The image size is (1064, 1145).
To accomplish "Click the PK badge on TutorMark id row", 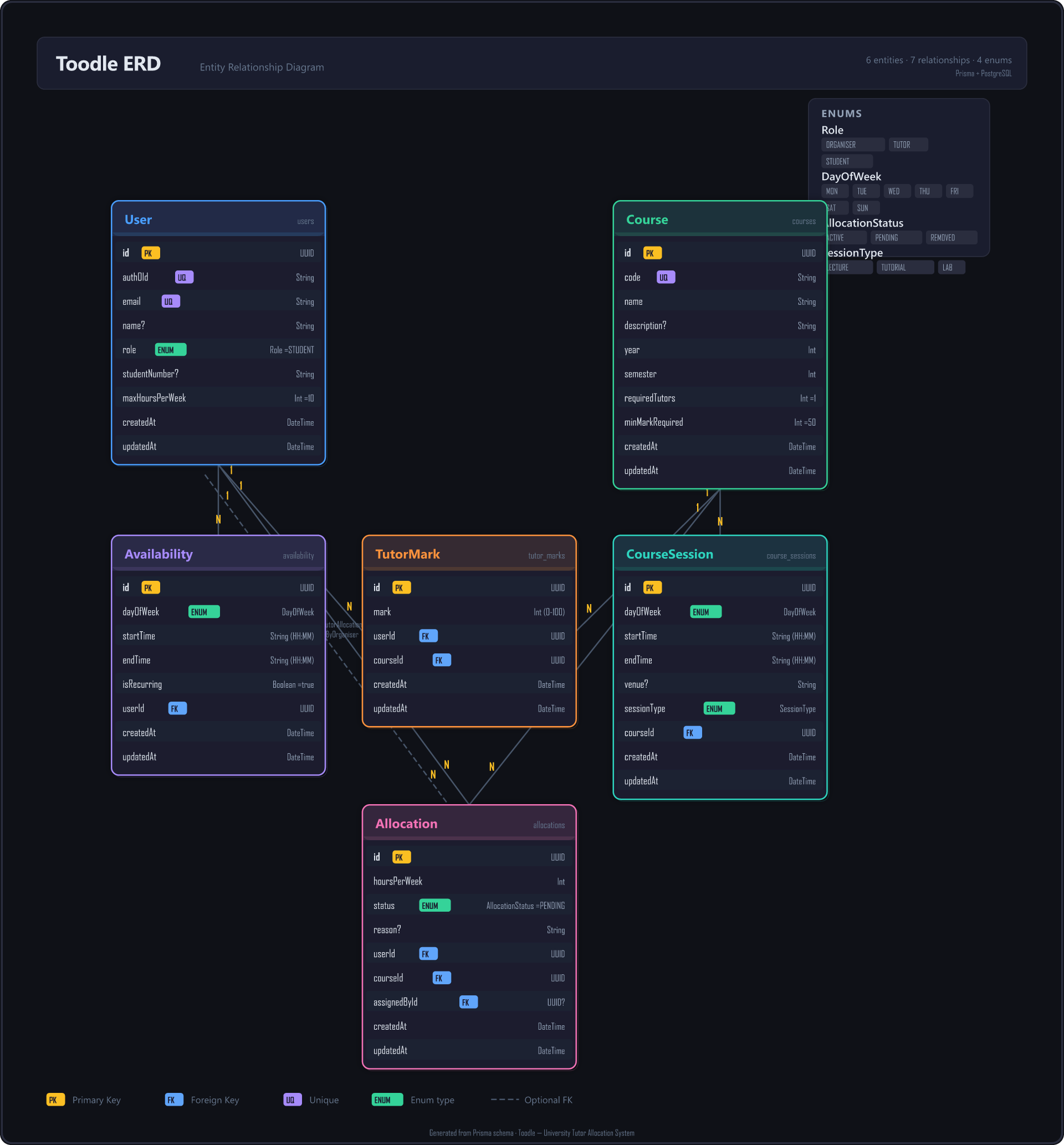I will 401,588.
